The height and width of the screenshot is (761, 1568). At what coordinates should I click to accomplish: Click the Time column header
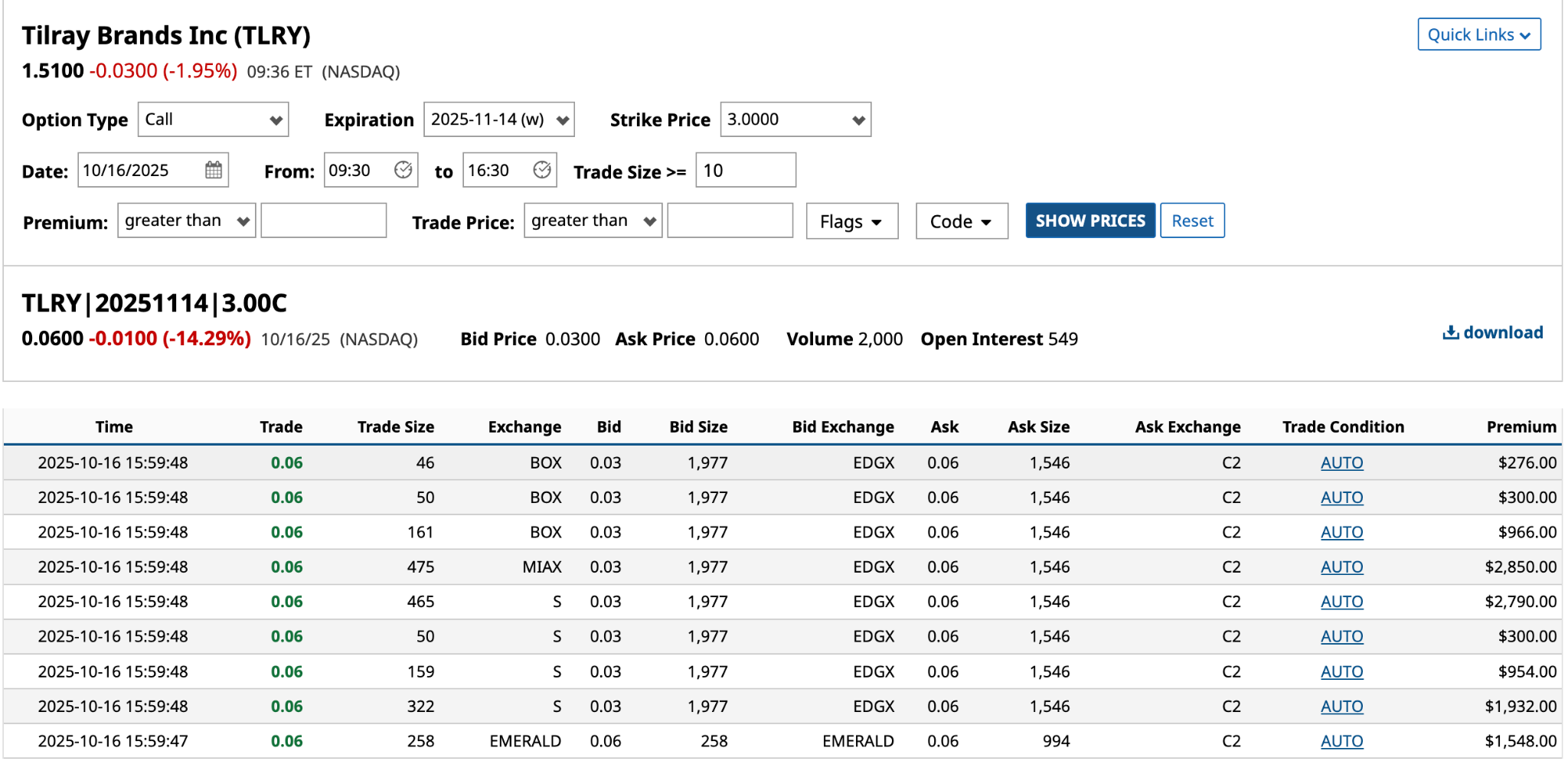(x=114, y=426)
